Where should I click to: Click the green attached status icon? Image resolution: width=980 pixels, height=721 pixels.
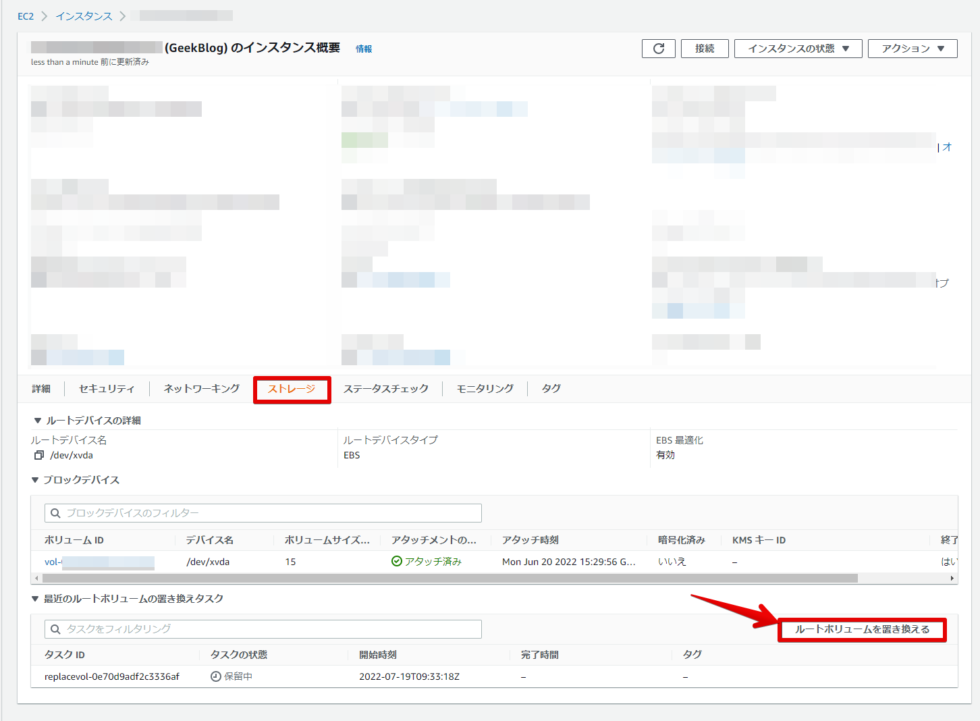396,562
